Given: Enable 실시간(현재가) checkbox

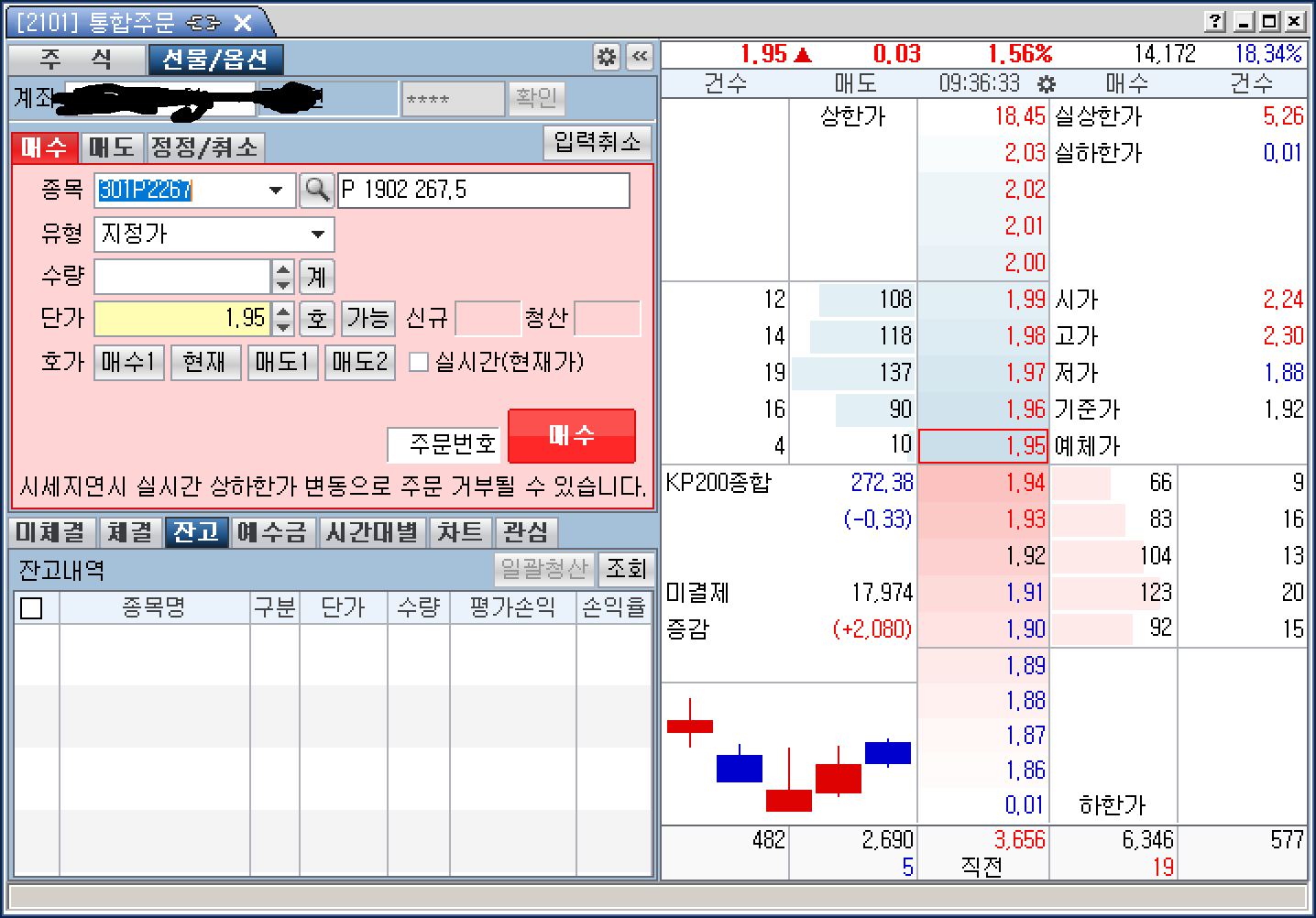Looking at the screenshot, I should tap(419, 363).
